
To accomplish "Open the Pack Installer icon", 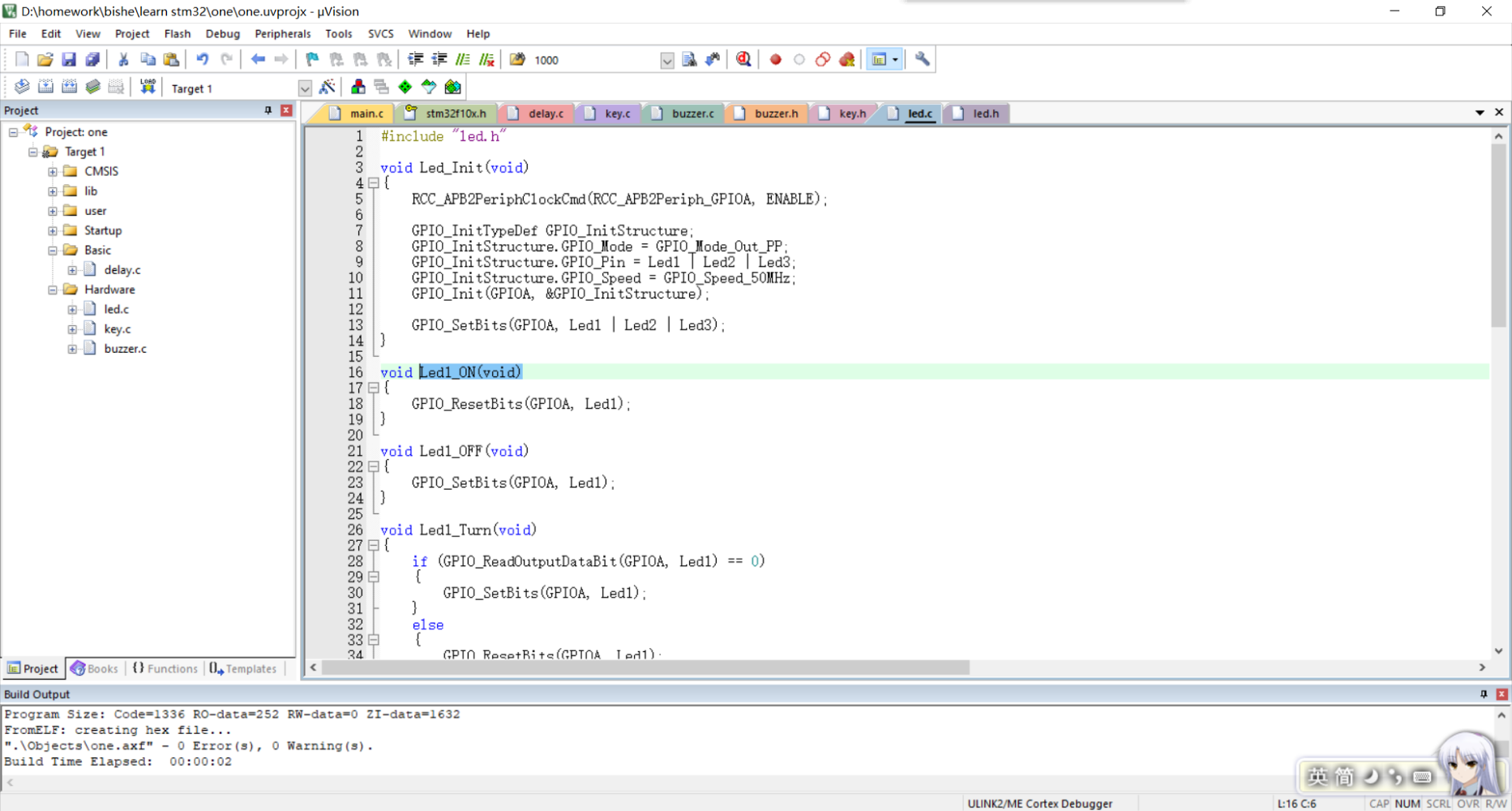I will [452, 87].
